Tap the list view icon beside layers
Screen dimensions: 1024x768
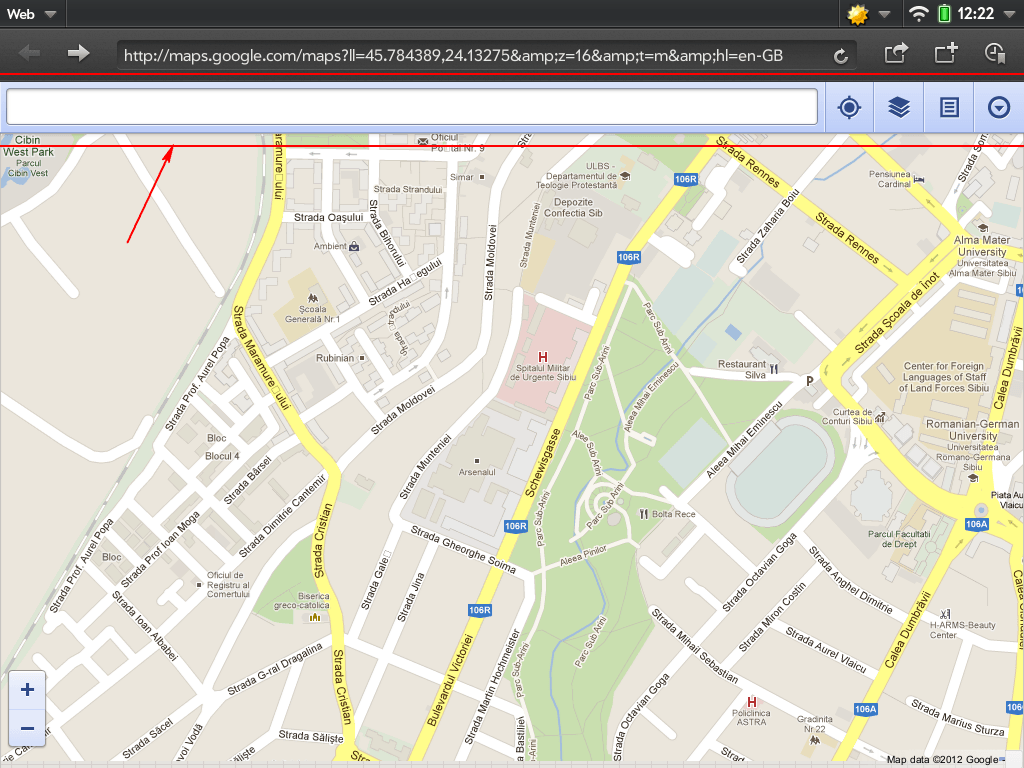click(948, 107)
